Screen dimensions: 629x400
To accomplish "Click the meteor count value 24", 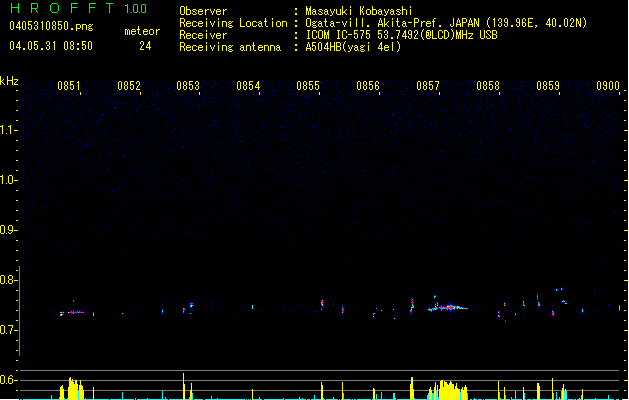I will click(x=145, y=46).
